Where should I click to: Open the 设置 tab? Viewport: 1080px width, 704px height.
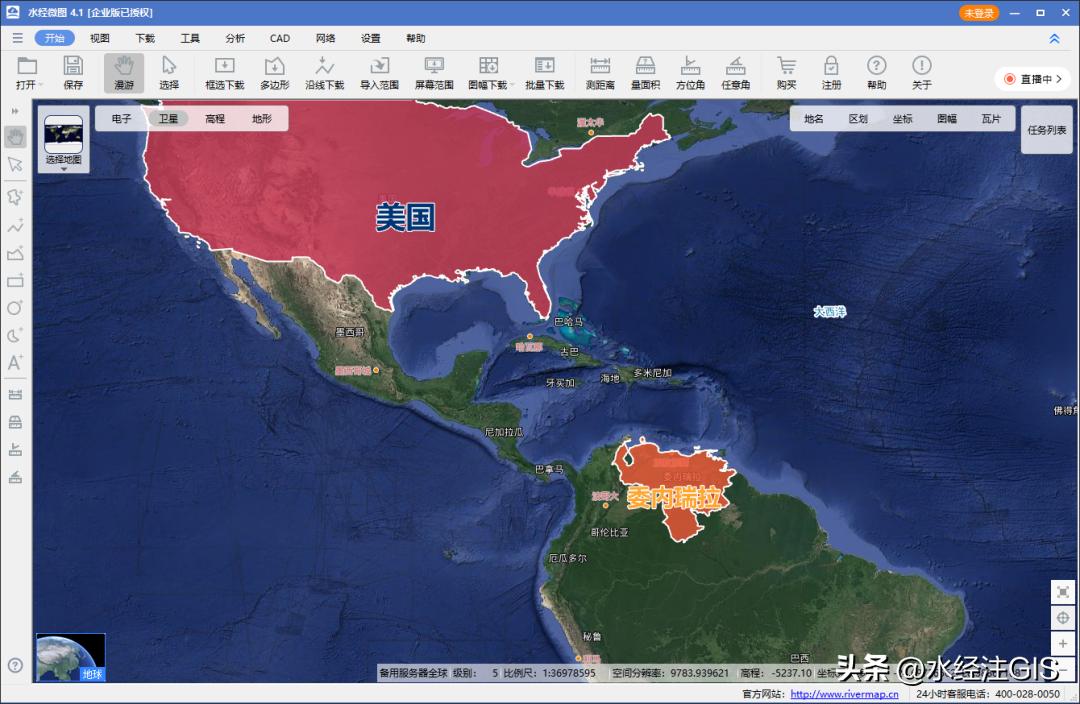tap(371, 38)
